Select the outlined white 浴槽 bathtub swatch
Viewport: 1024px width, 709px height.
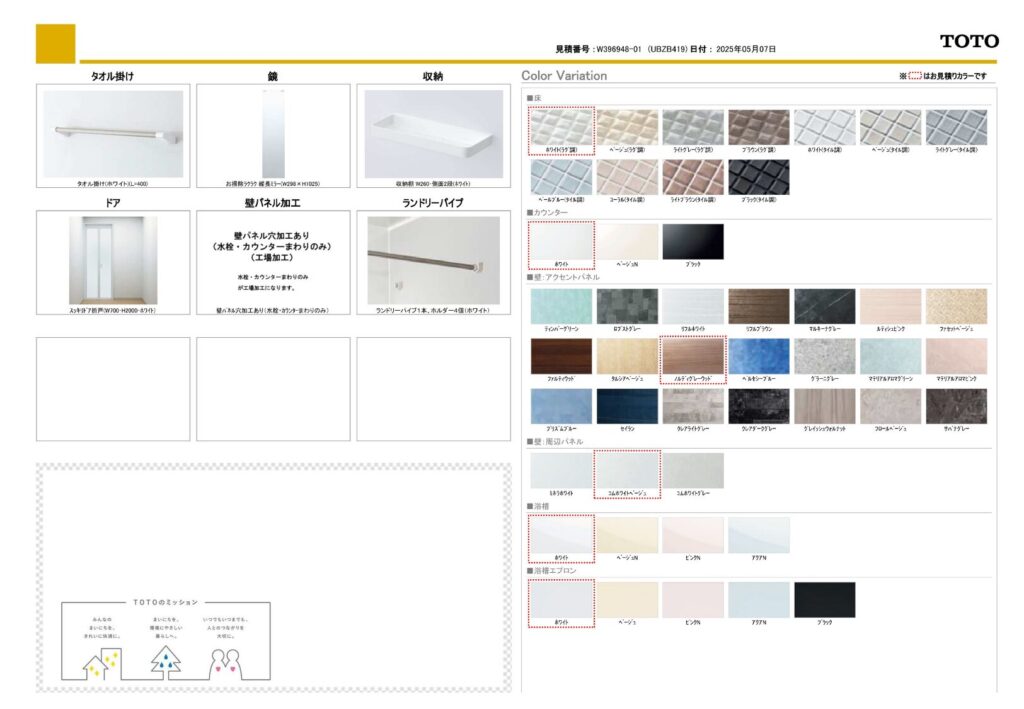tap(561, 535)
